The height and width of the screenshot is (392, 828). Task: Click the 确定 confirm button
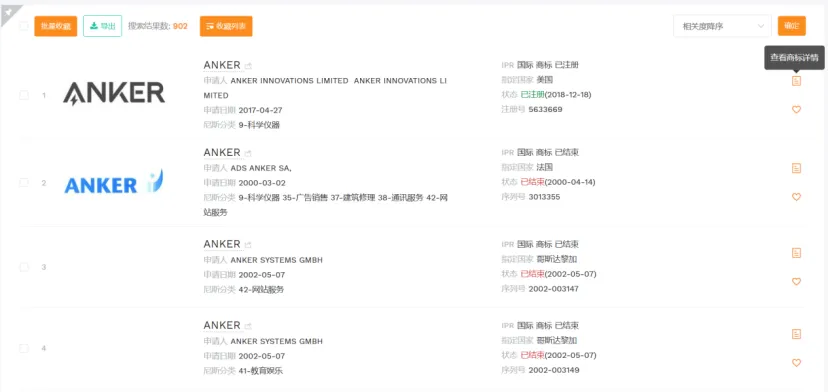792,26
